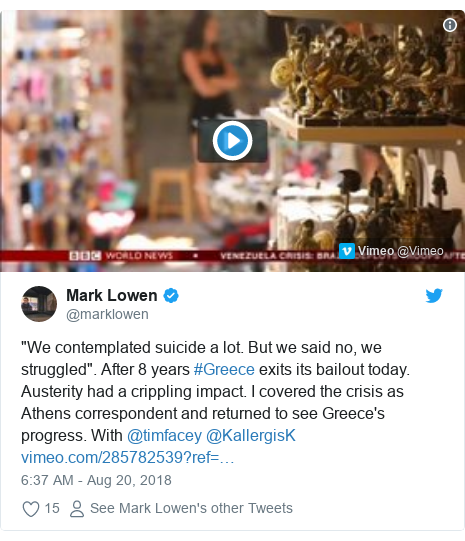The height and width of the screenshot is (541, 465).
Task: Visit @timfacey's mentioned profile
Action: [165, 435]
